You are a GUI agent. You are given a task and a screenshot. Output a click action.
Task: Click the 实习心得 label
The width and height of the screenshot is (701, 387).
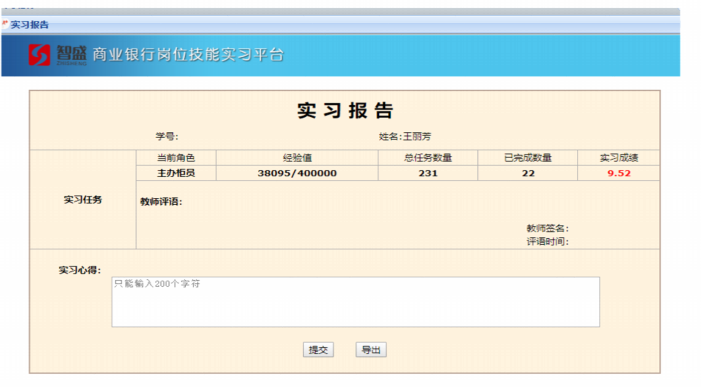tap(80, 270)
